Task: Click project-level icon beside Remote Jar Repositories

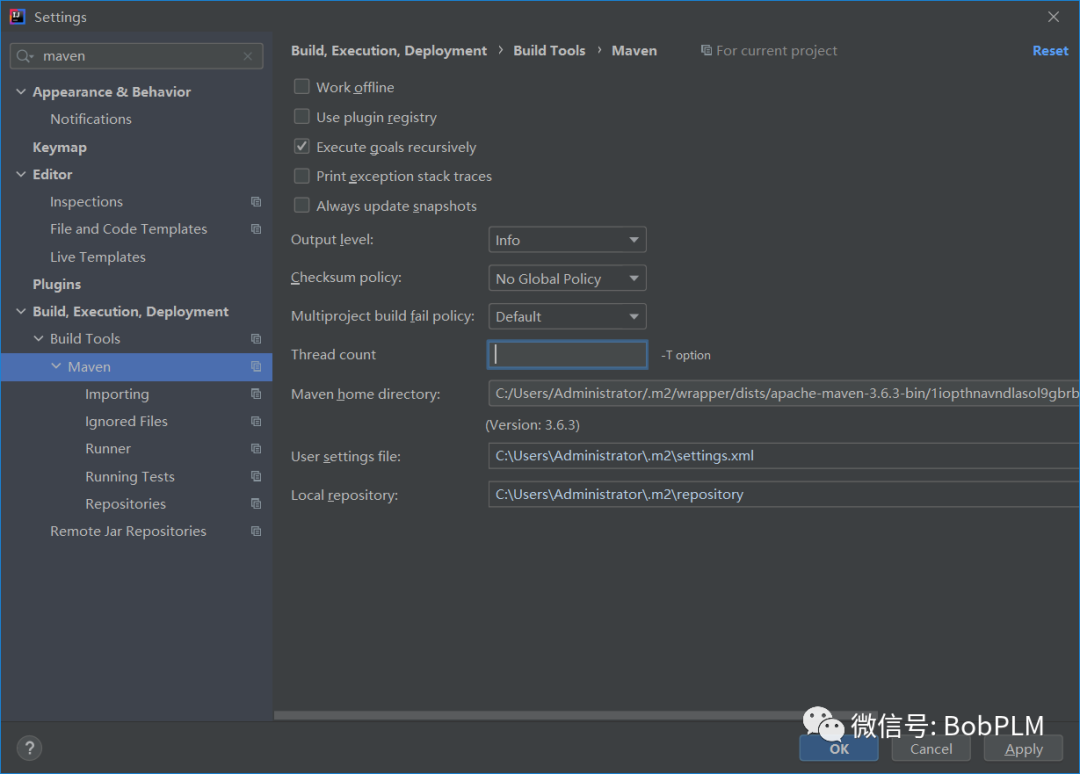Action: click(256, 531)
